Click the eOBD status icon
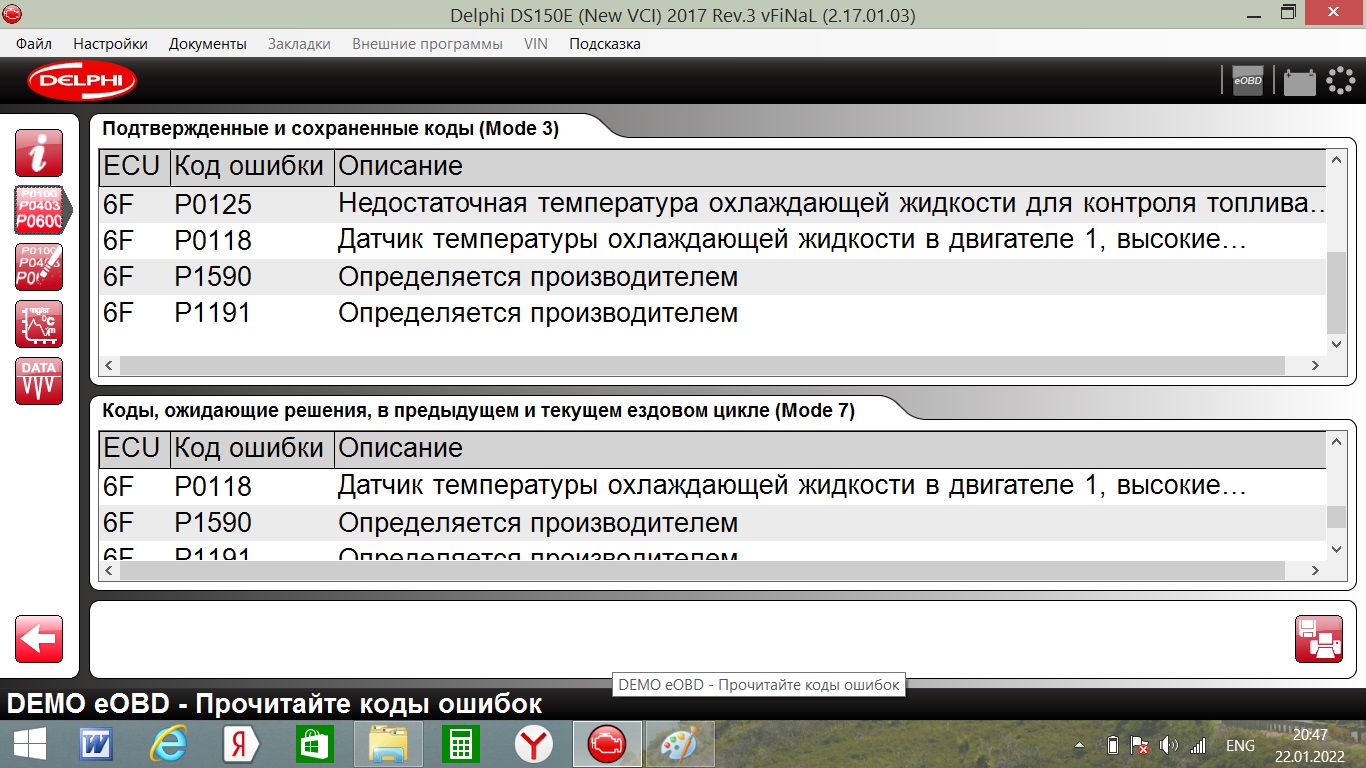 click(1247, 81)
